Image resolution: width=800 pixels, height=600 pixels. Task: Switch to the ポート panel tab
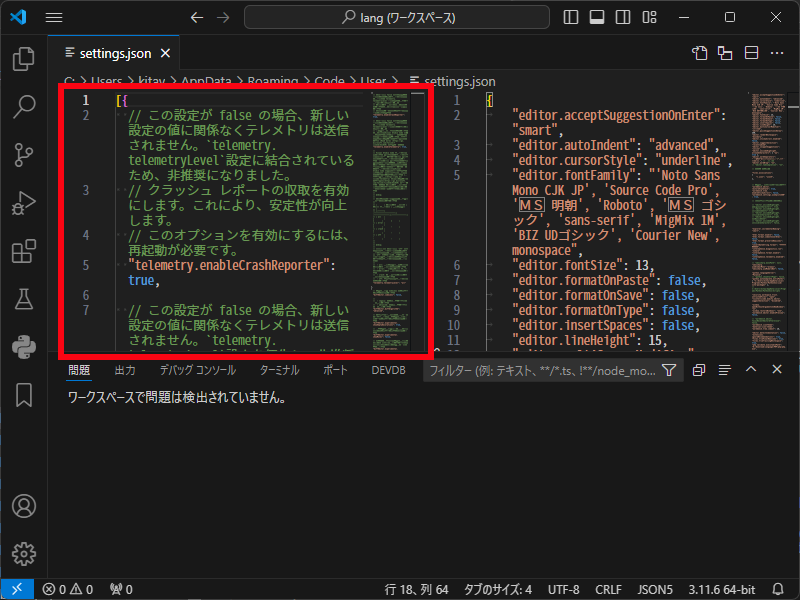pos(335,370)
